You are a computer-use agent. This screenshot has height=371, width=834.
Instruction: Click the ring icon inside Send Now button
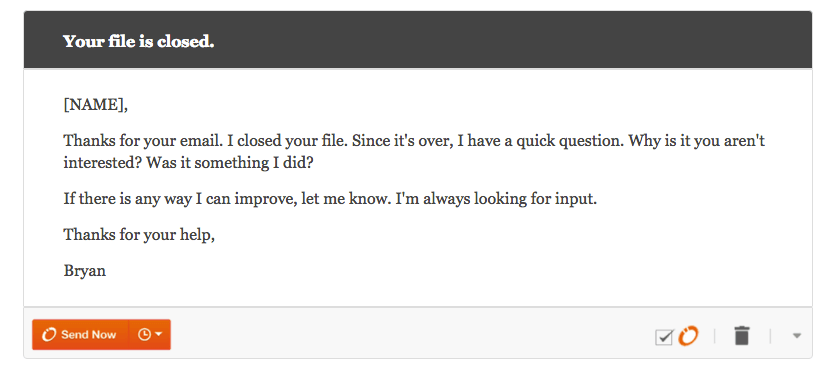[x=49, y=335]
